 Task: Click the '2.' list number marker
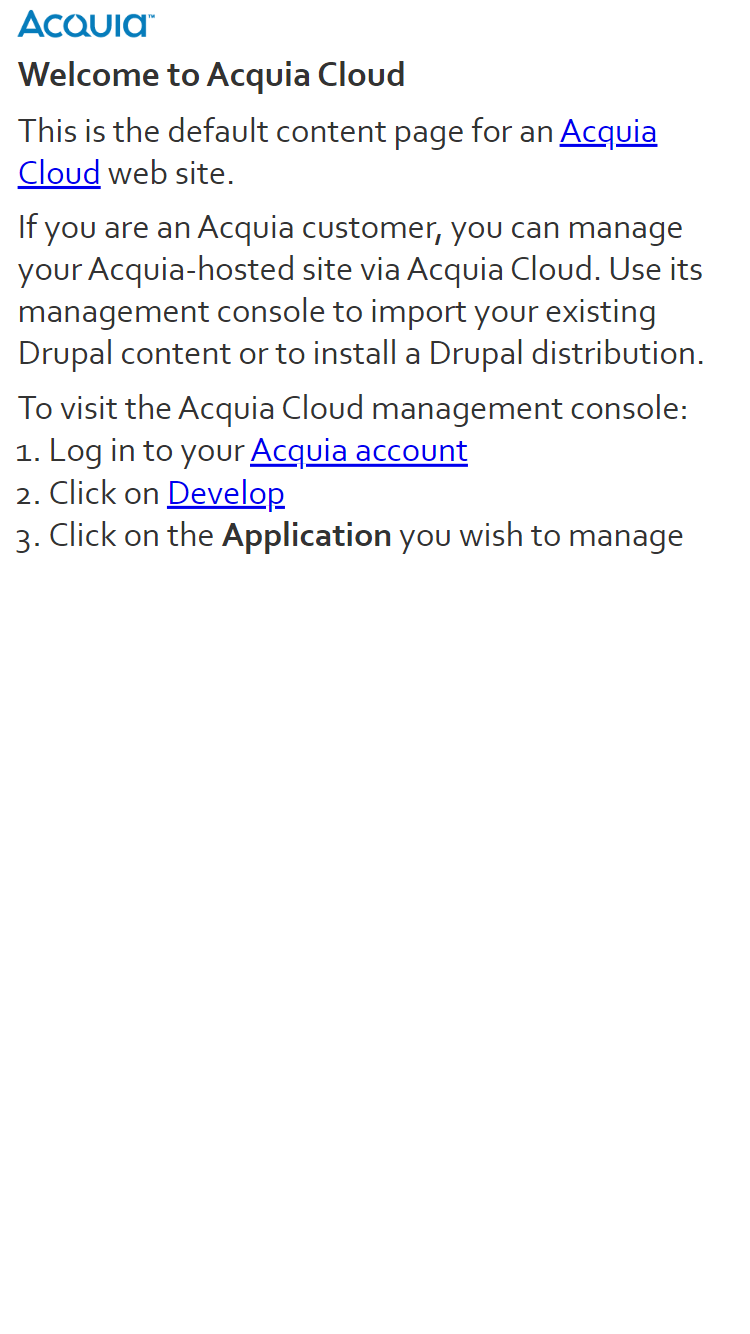(x=29, y=494)
